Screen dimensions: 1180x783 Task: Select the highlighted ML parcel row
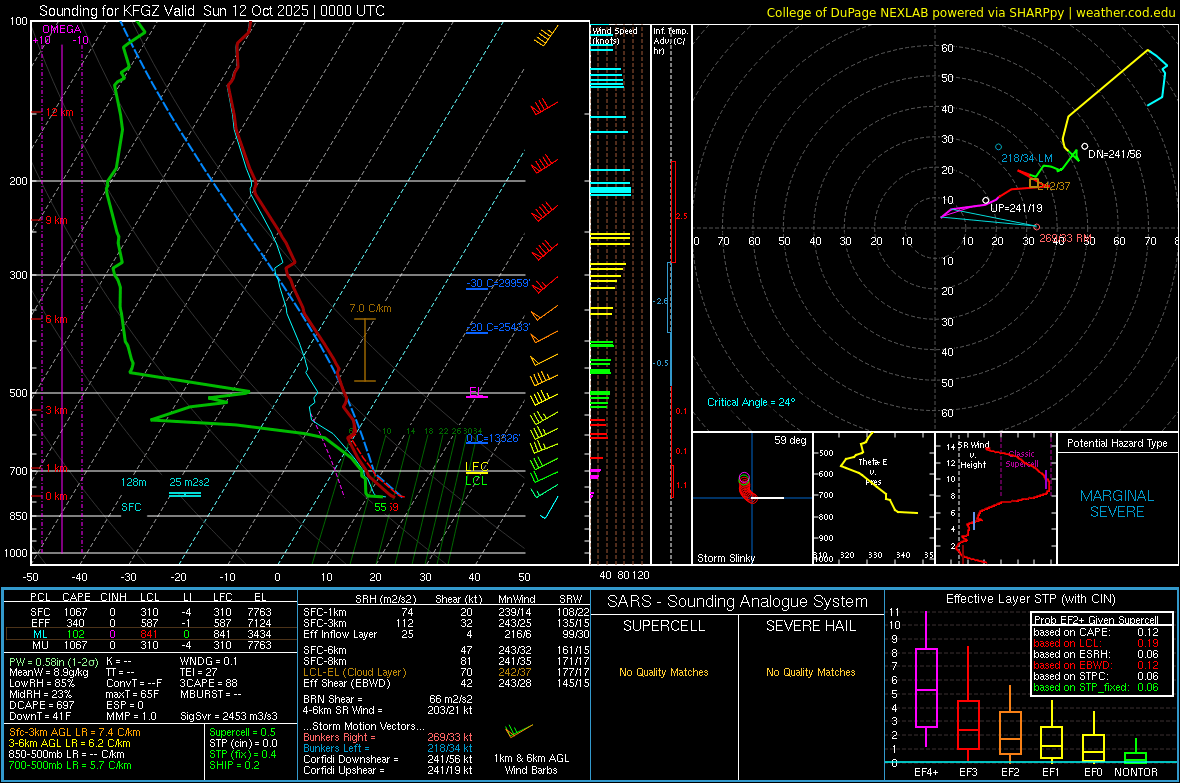click(x=151, y=634)
